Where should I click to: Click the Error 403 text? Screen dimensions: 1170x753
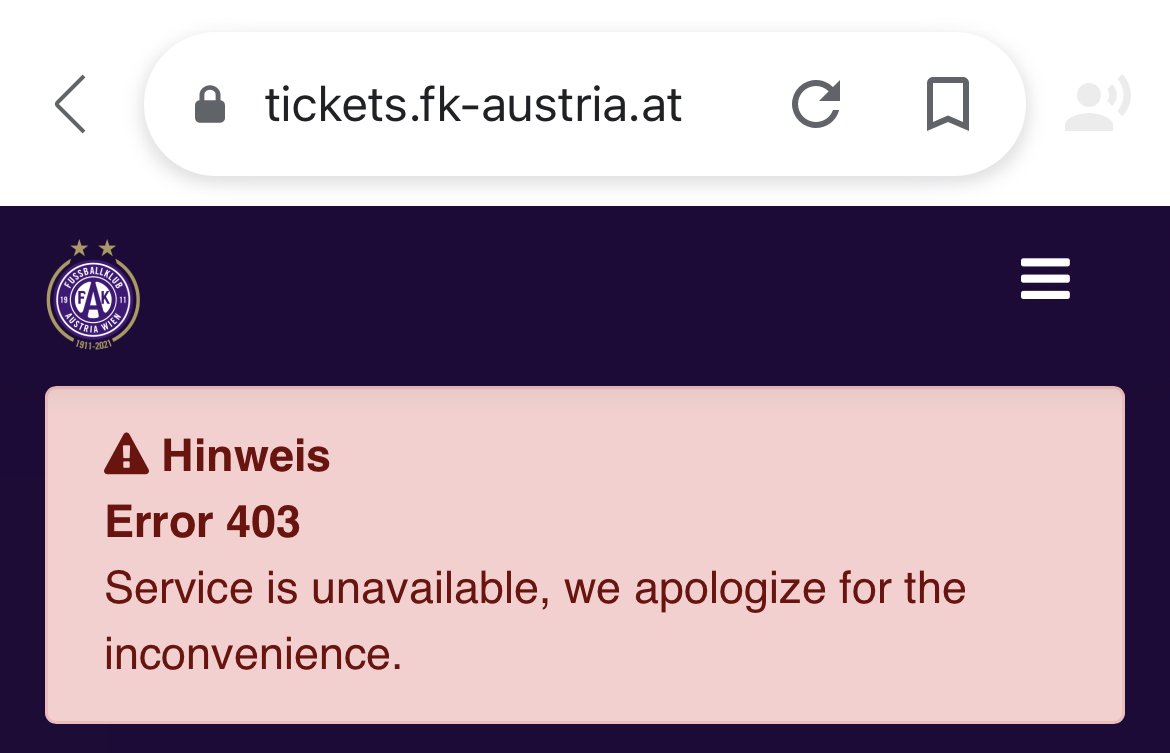(x=202, y=521)
